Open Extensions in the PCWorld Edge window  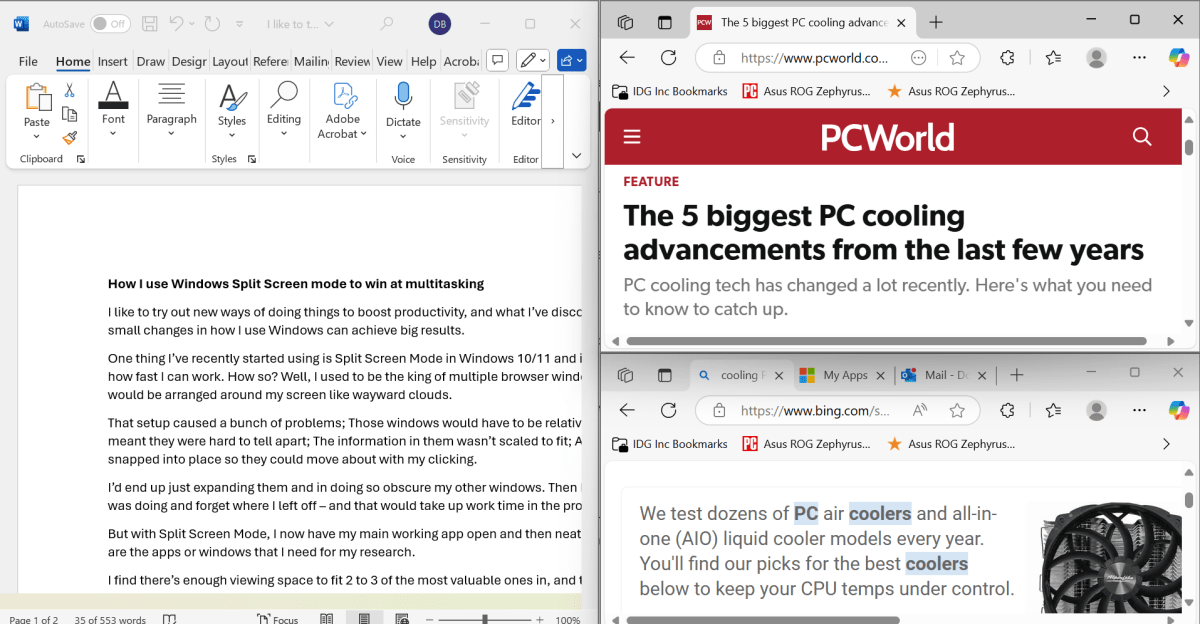(x=1008, y=58)
